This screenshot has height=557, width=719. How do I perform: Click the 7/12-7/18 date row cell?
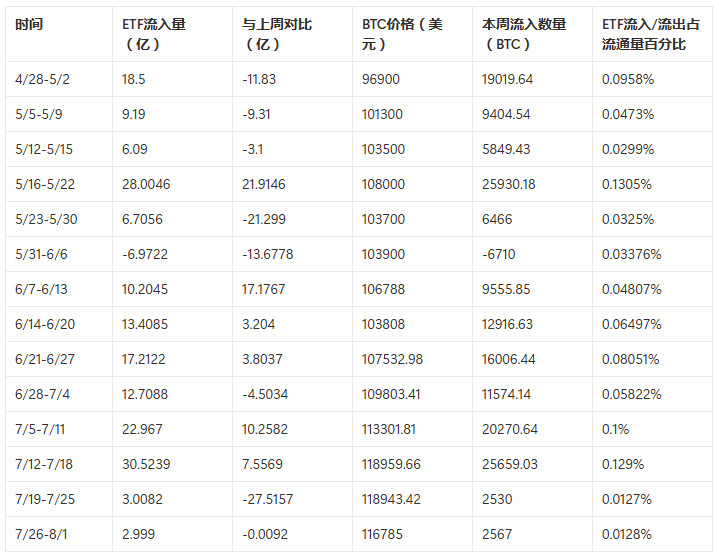pos(44,464)
